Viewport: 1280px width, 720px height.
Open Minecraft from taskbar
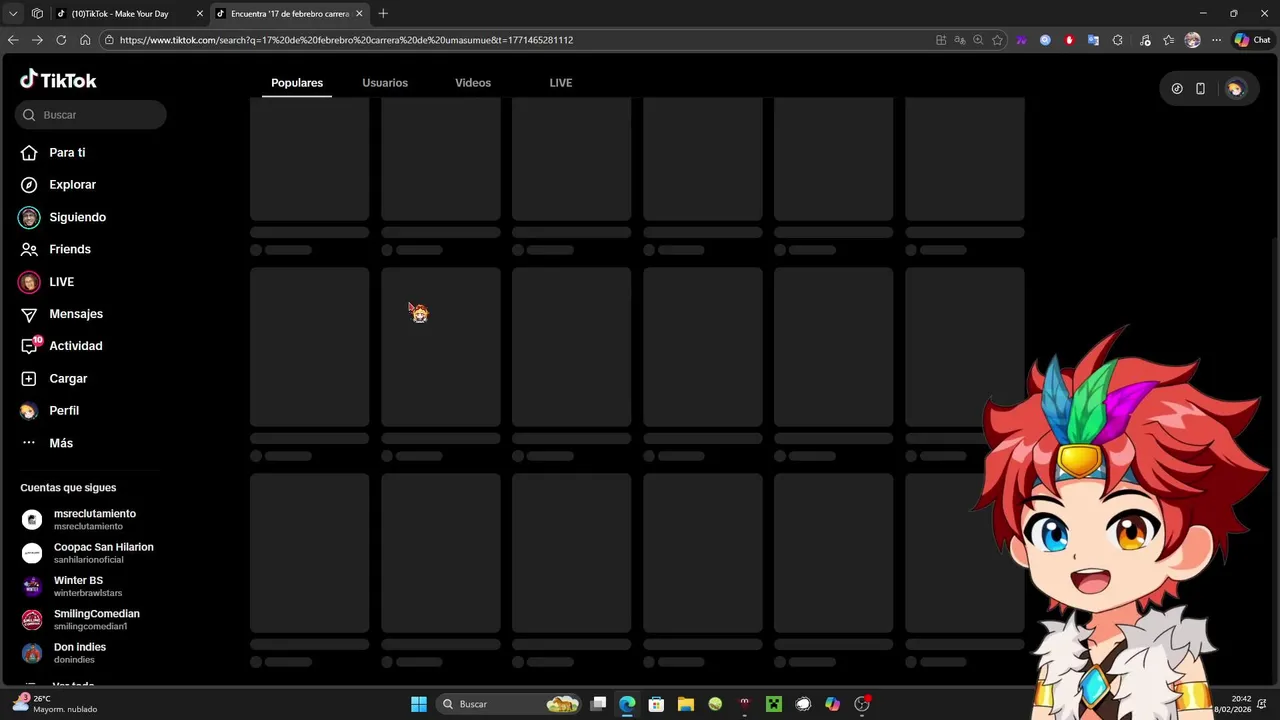pos(773,704)
